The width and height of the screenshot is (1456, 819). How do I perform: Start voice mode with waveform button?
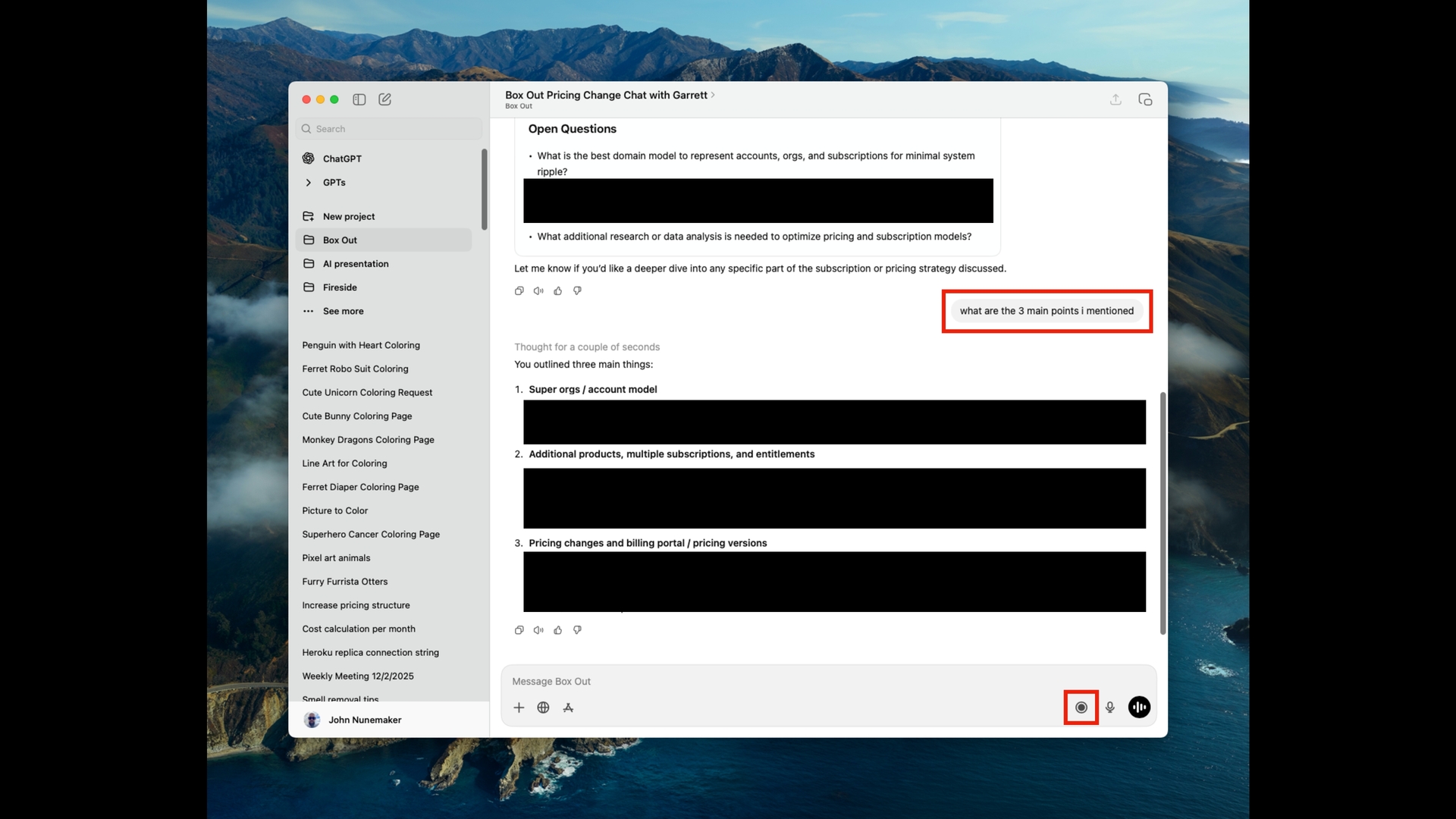(1139, 708)
